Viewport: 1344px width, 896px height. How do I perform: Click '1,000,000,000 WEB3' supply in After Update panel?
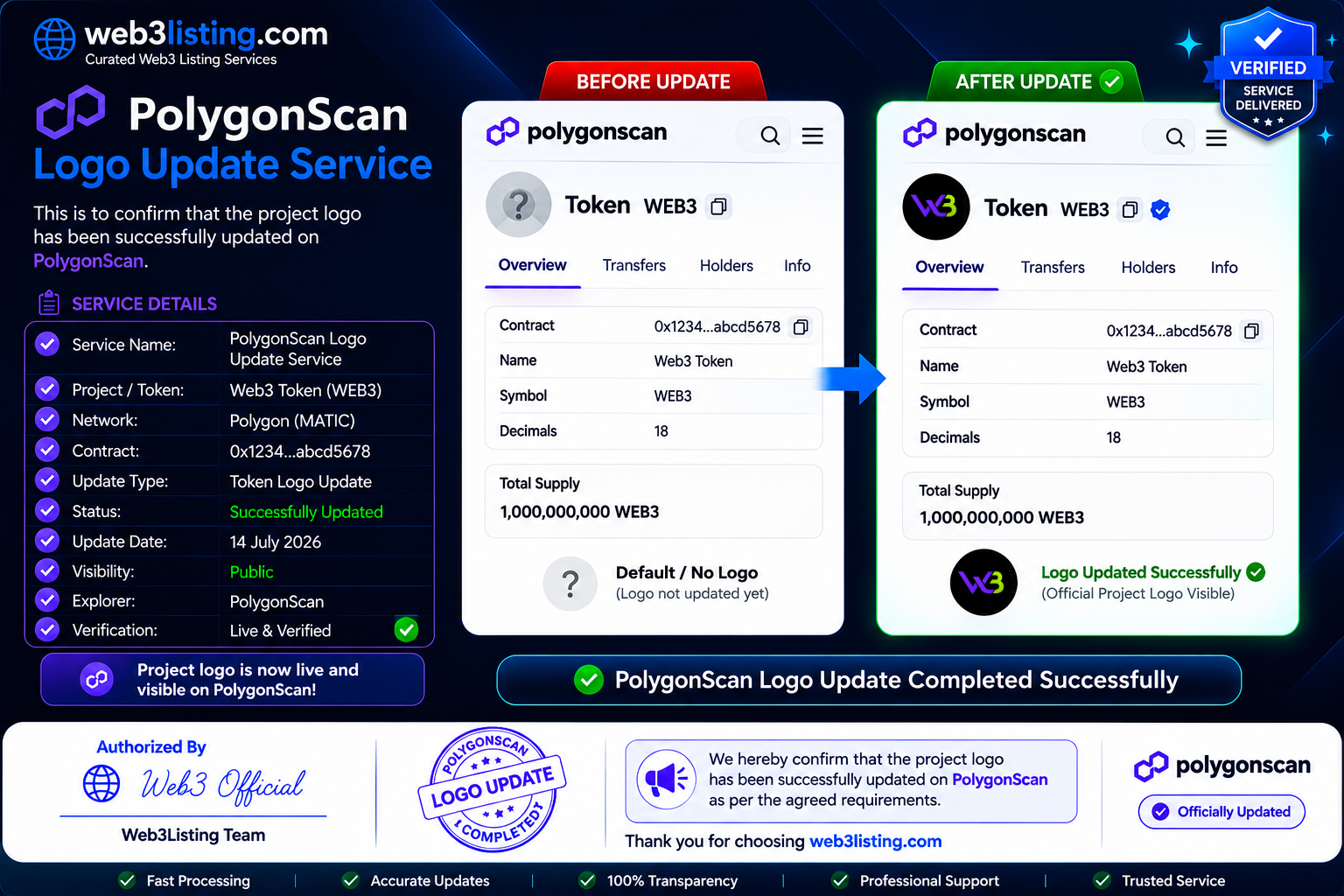[x=1002, y=518]
